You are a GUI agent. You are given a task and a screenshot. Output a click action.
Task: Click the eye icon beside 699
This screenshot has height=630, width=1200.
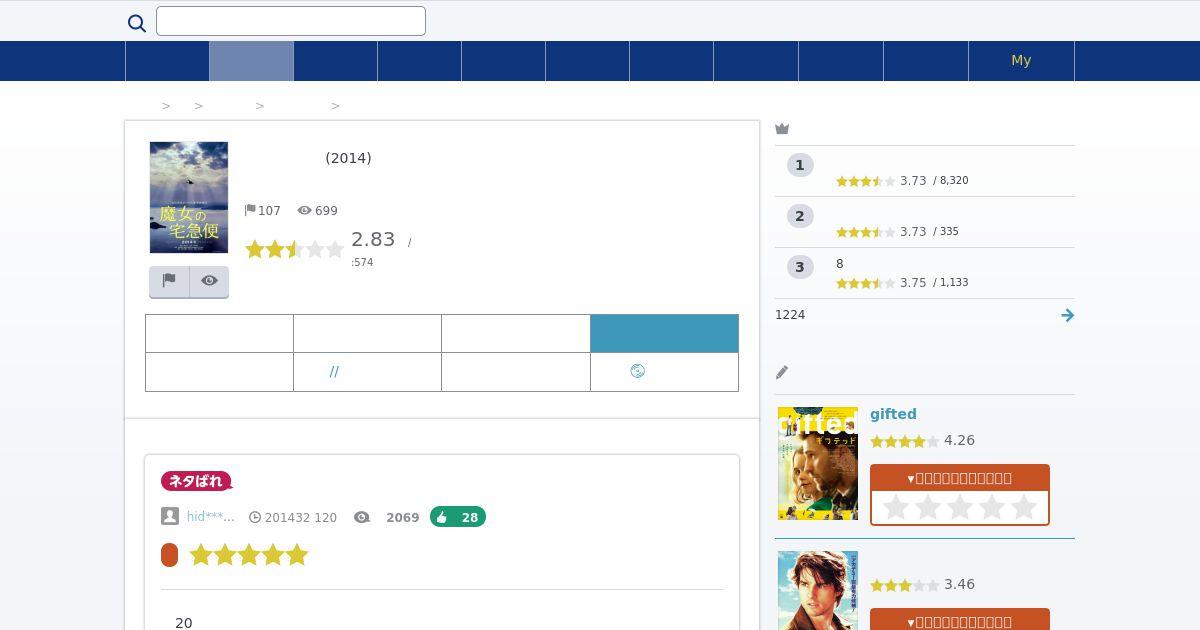point(304,210)
